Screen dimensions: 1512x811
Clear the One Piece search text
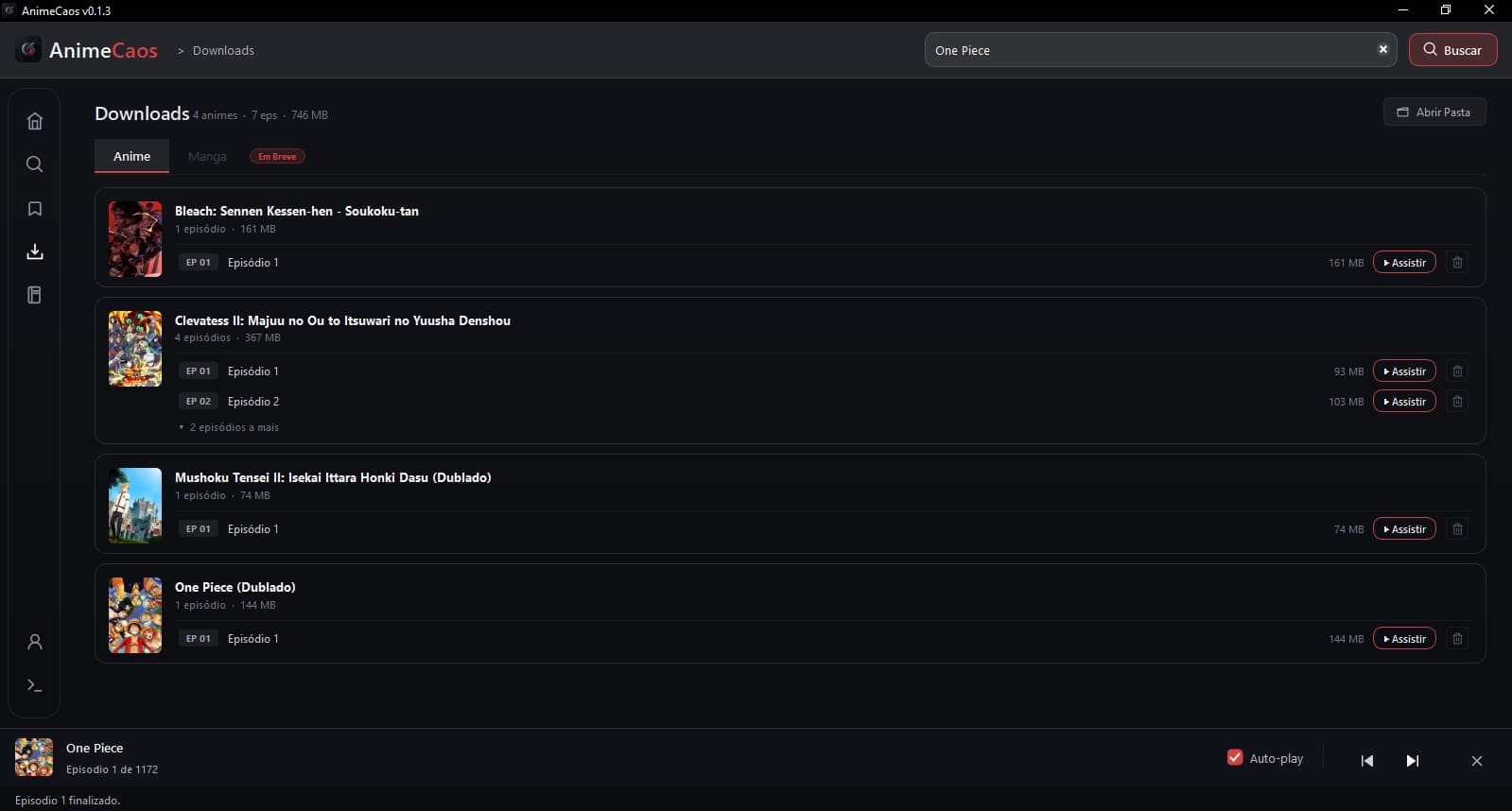pyautogui.click(x=1382, y=49)
